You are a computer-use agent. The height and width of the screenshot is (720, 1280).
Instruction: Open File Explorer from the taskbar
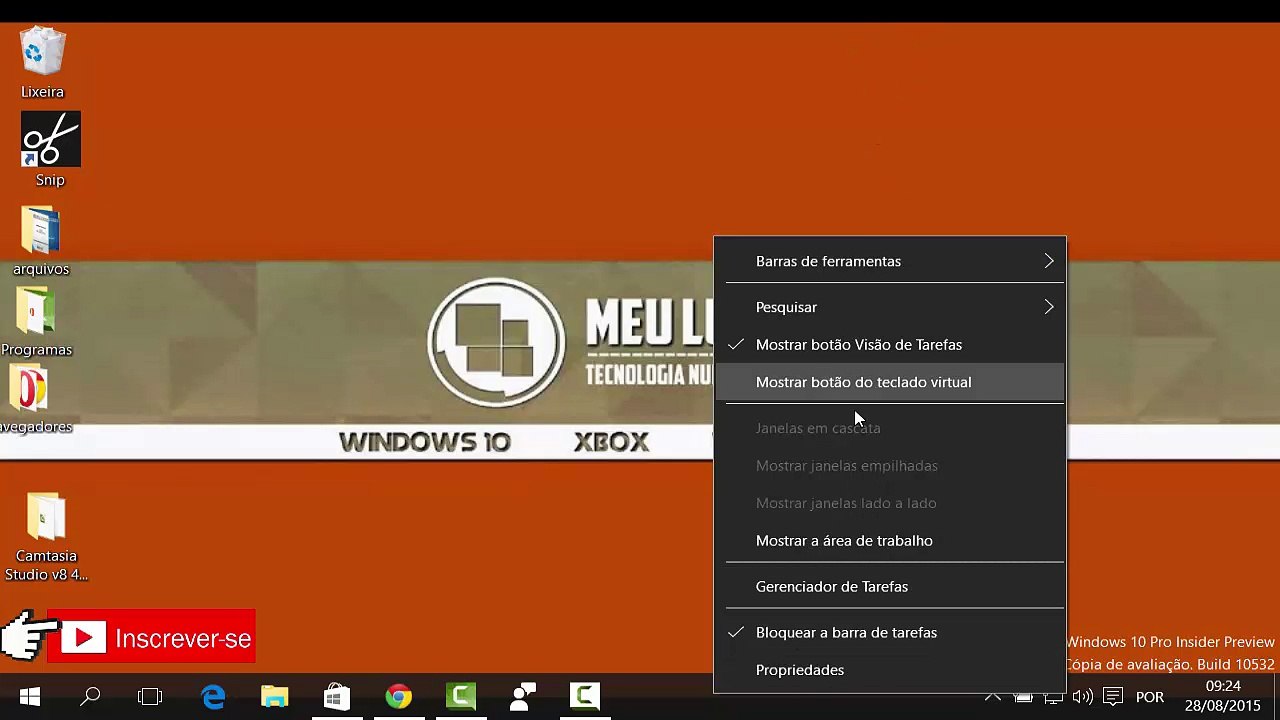click(x=275, y=696)
